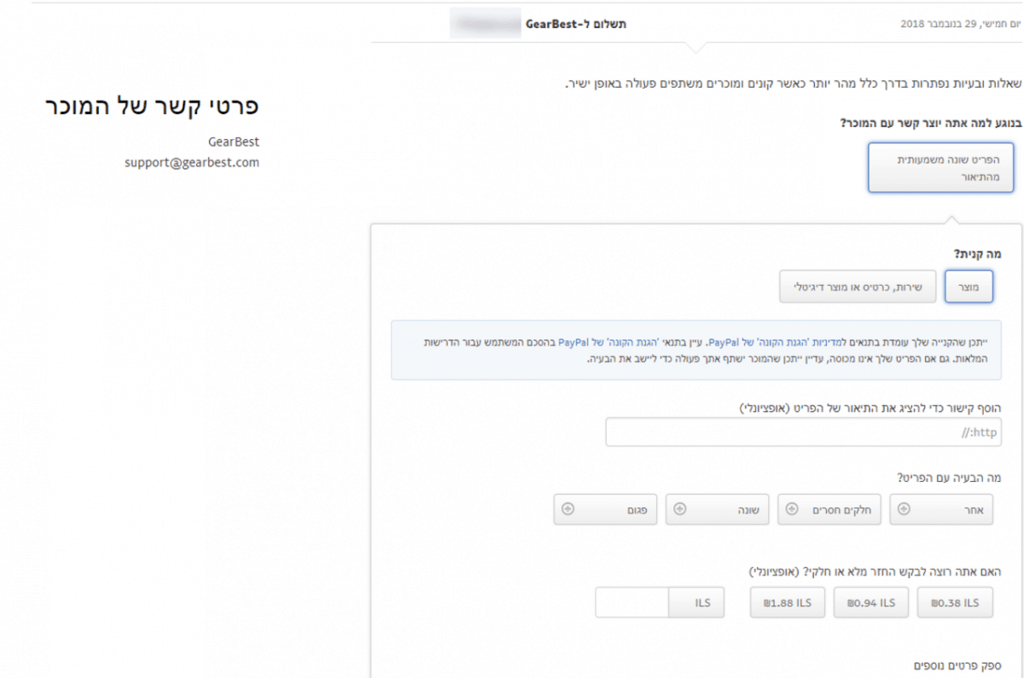The image size is (1024, 678).
Task: Pick the ₪0.38 ILS refund amount
Action: (x=955, y=602)
